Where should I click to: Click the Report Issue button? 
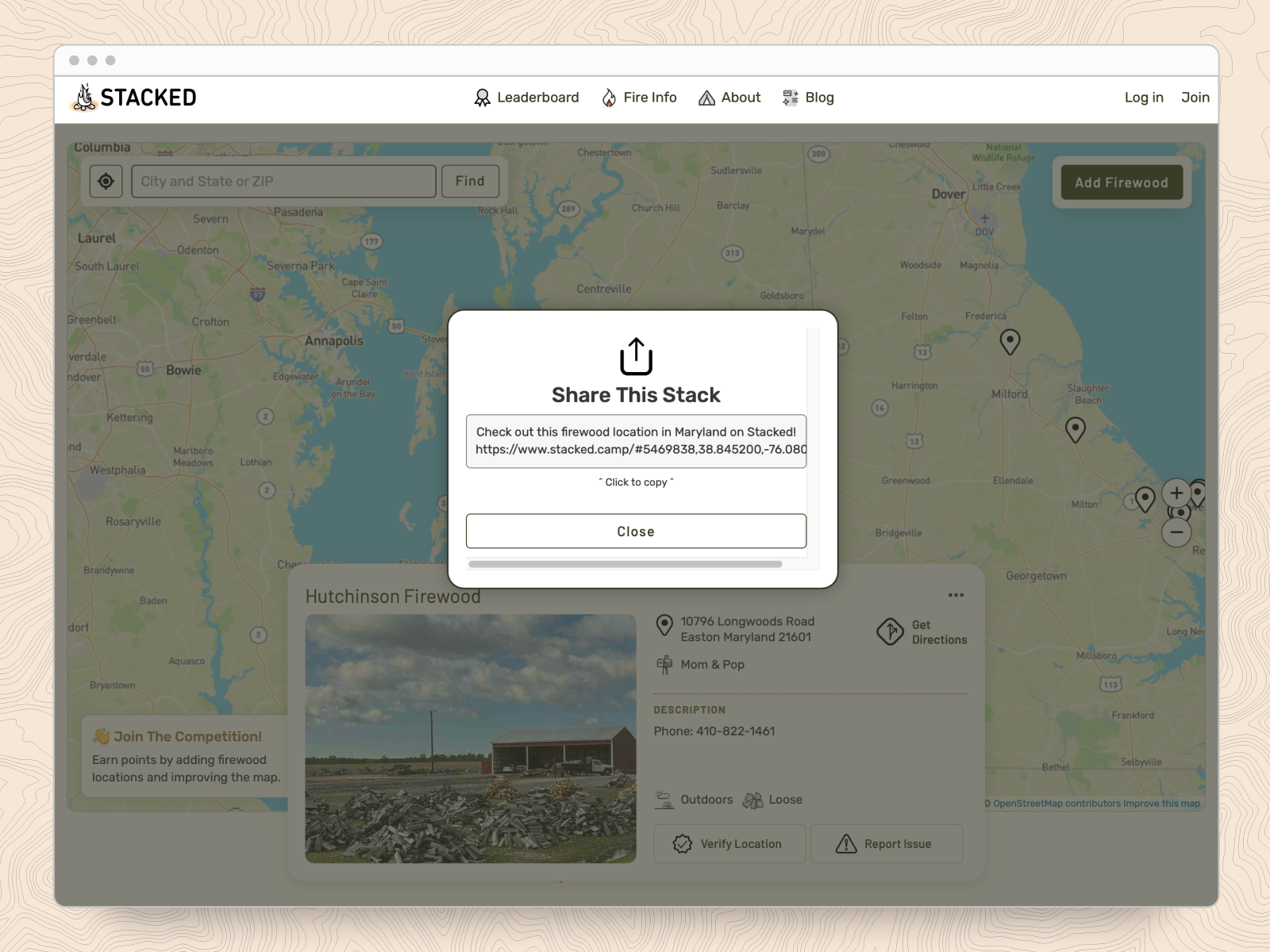(x=887, y=844)
